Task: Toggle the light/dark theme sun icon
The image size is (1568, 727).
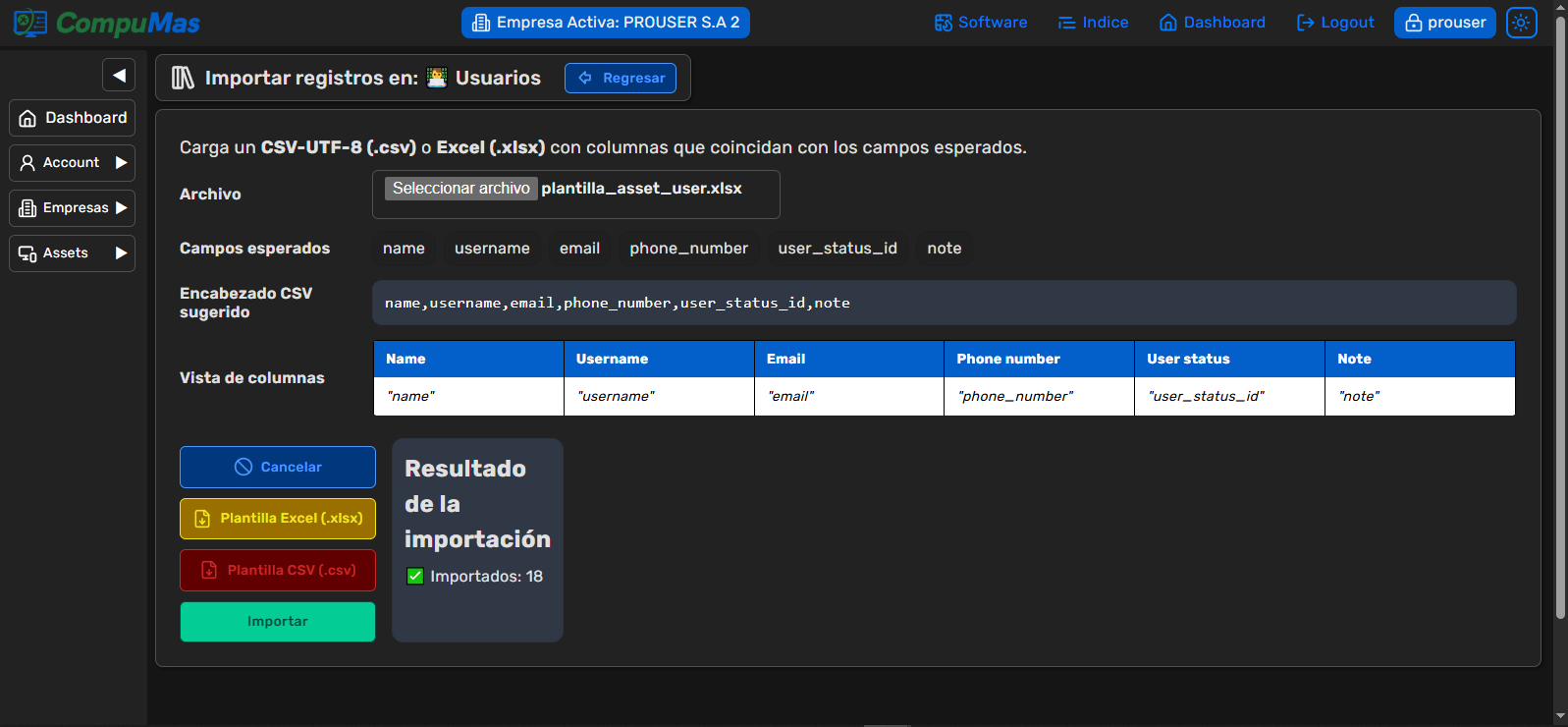Action: tap(1521, 23)
